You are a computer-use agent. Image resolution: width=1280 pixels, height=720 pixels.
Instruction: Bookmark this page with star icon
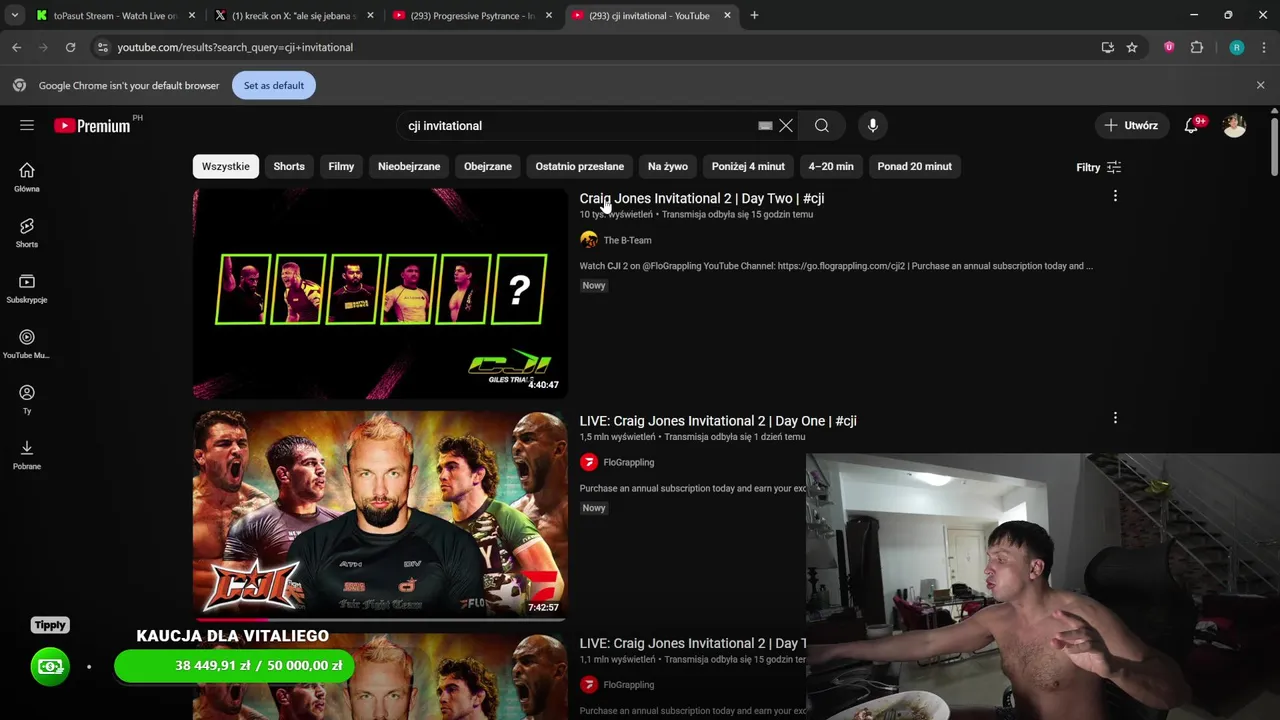click(1132, 47)
